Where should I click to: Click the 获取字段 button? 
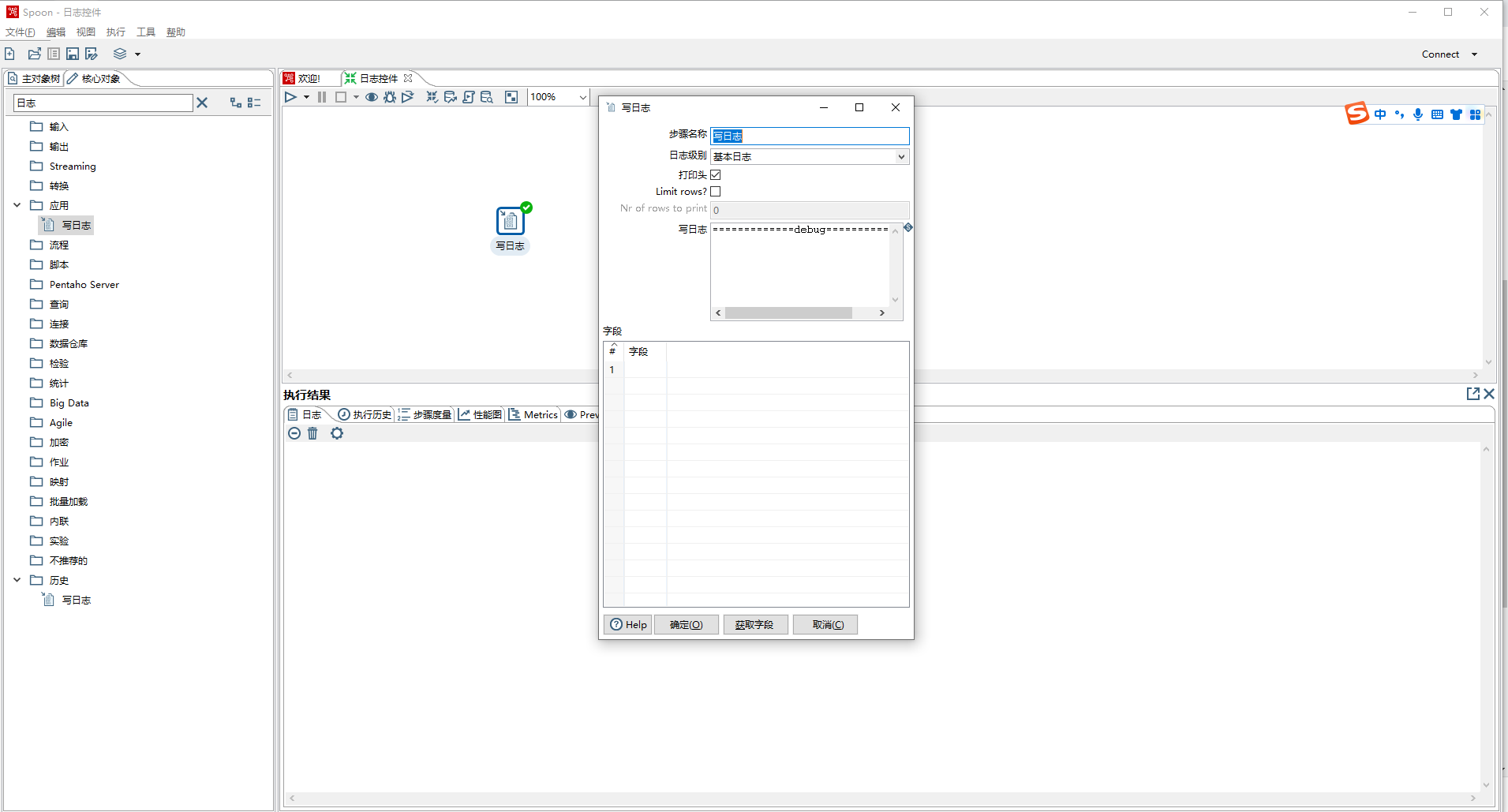tap(754, 624)
